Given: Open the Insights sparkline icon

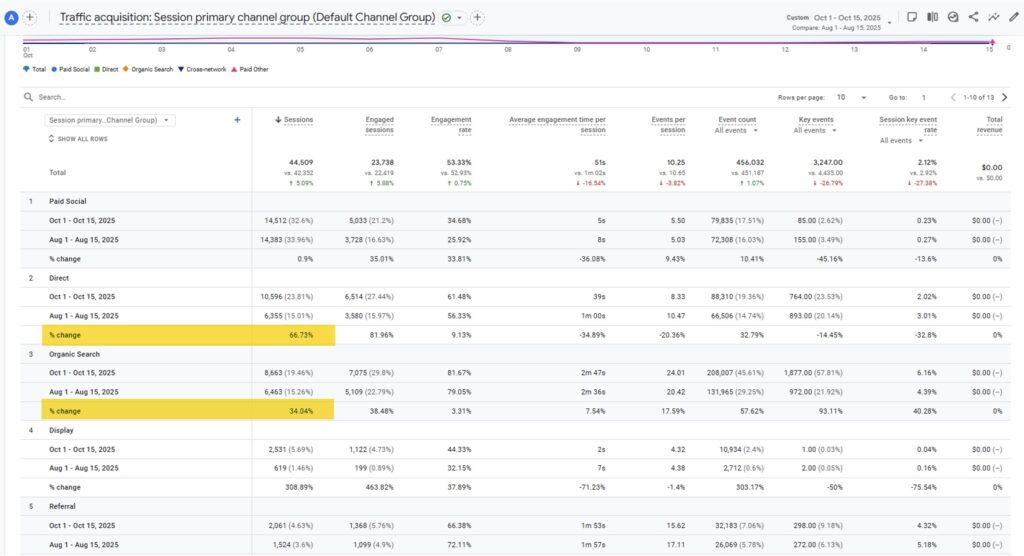Looking at the screenshot, I should (993, 17).
